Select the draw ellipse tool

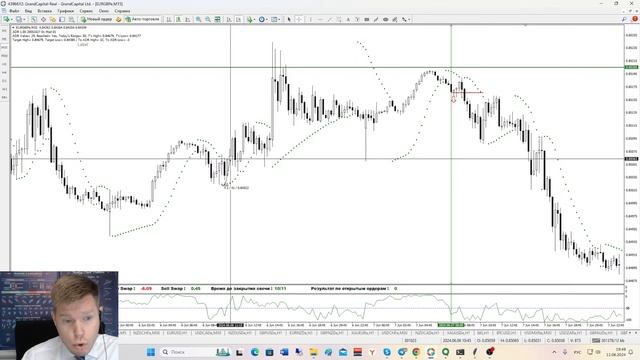pos(385,19)
